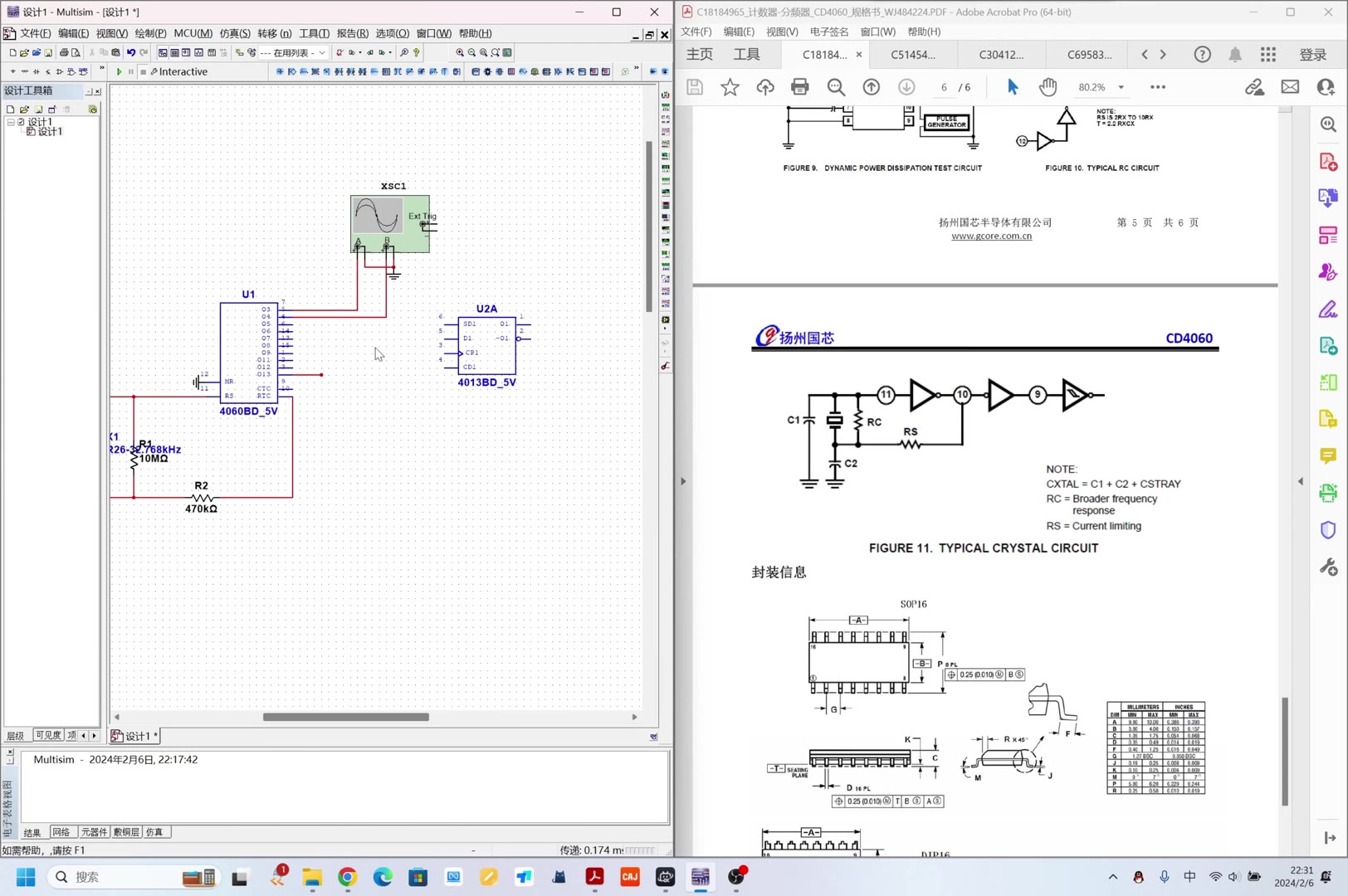1348x896 pixels.
Task: Open the Protect shield tool in Acrobat sidebar
Action: [1328, 530]
